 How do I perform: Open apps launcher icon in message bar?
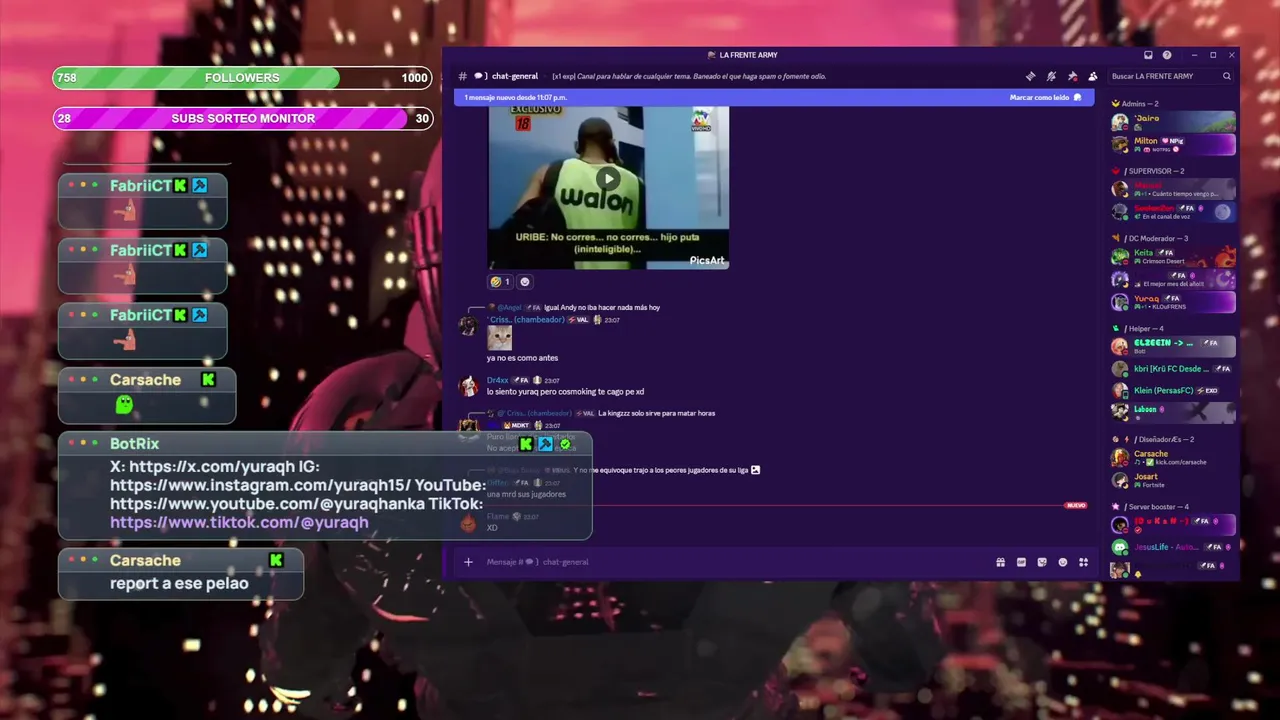point(1083,562)
